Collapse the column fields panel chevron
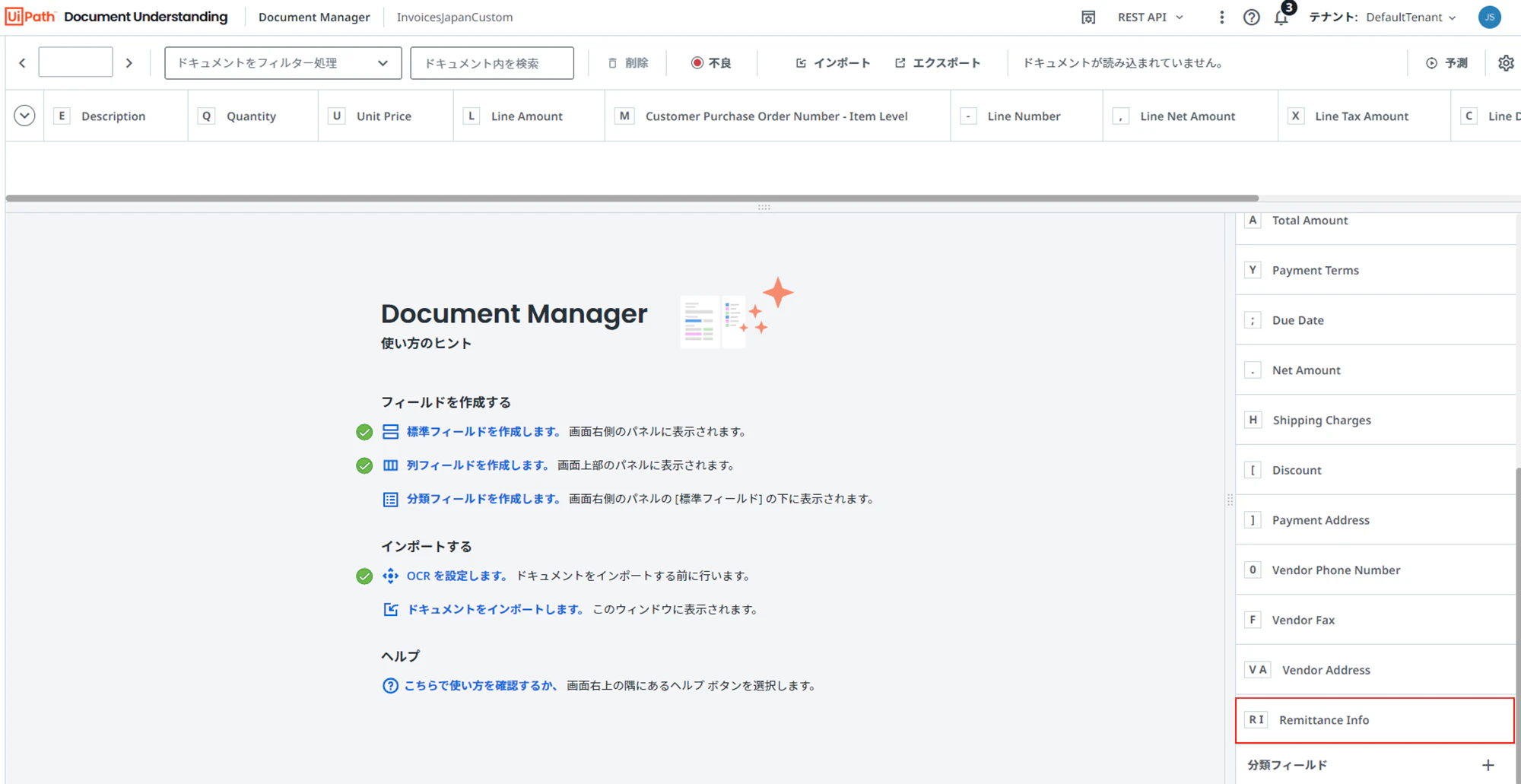1521x784 pixels. click(24, 116)
